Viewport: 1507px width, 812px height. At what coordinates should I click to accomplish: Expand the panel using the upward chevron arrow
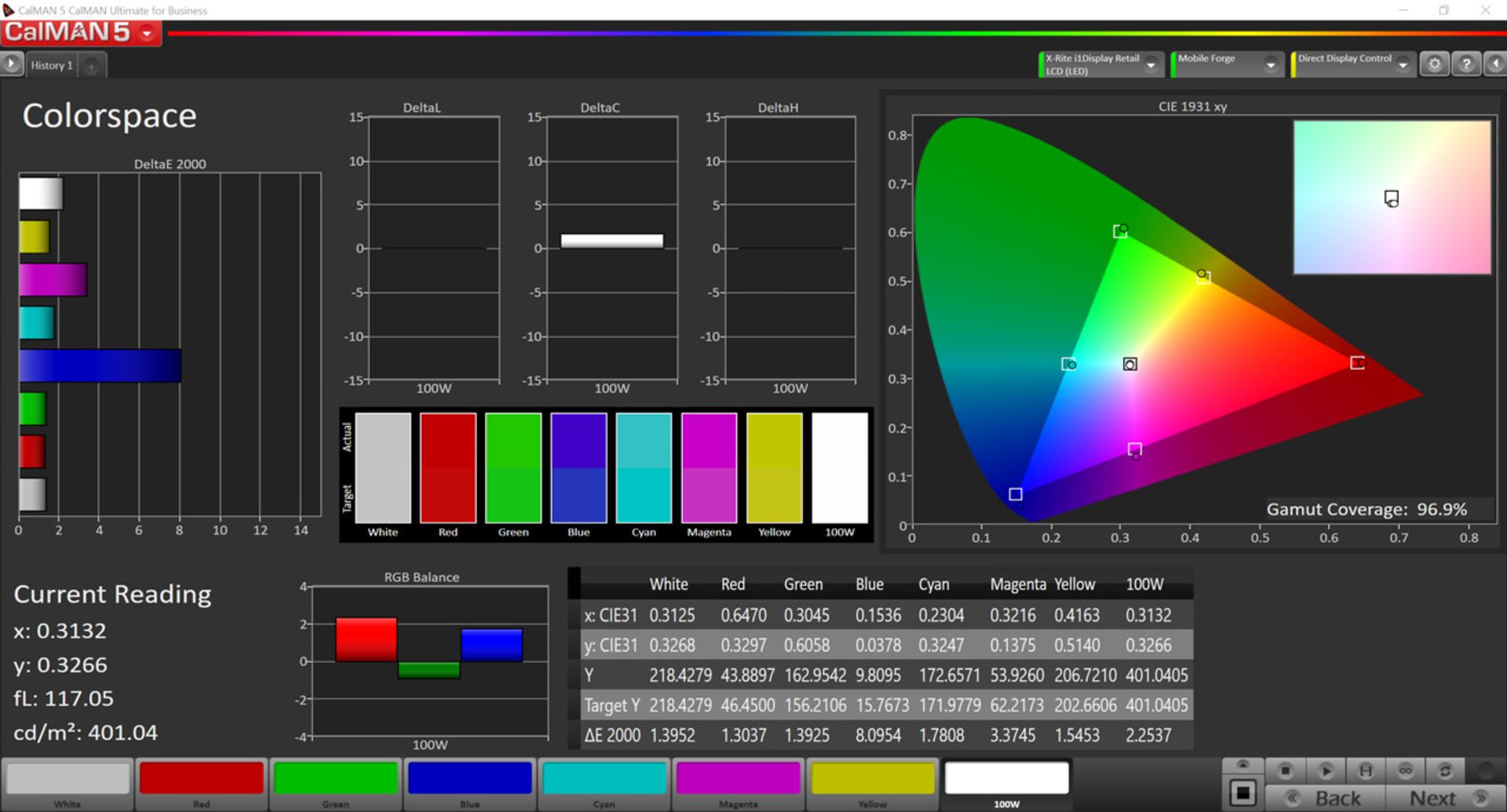pos(1243,763)
